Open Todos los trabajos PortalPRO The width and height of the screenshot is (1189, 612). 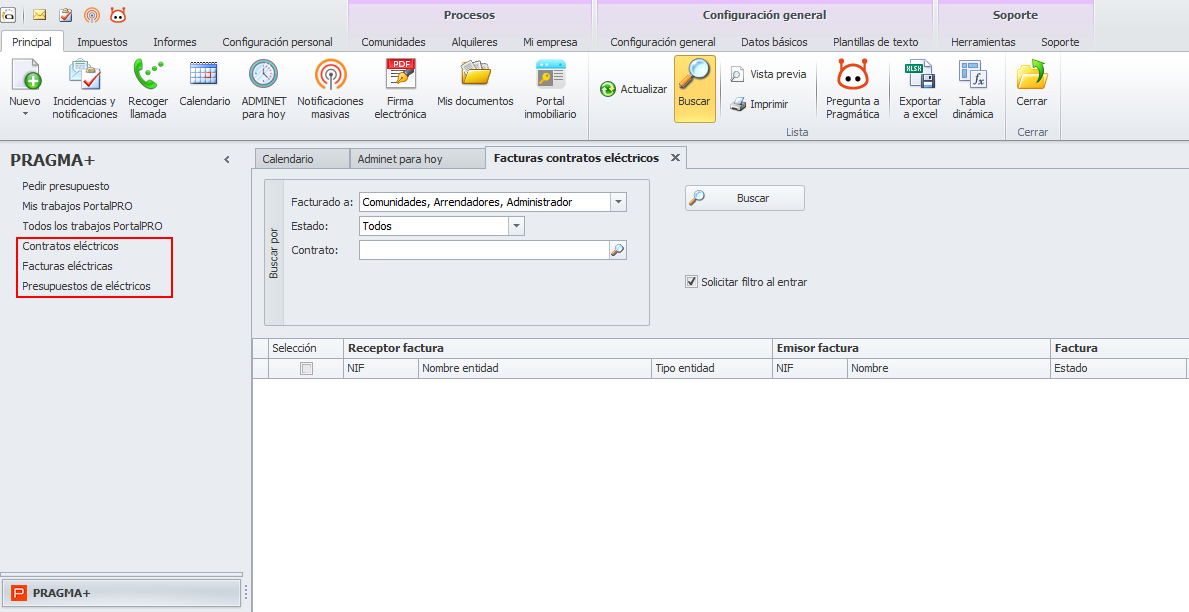[93, 226]
